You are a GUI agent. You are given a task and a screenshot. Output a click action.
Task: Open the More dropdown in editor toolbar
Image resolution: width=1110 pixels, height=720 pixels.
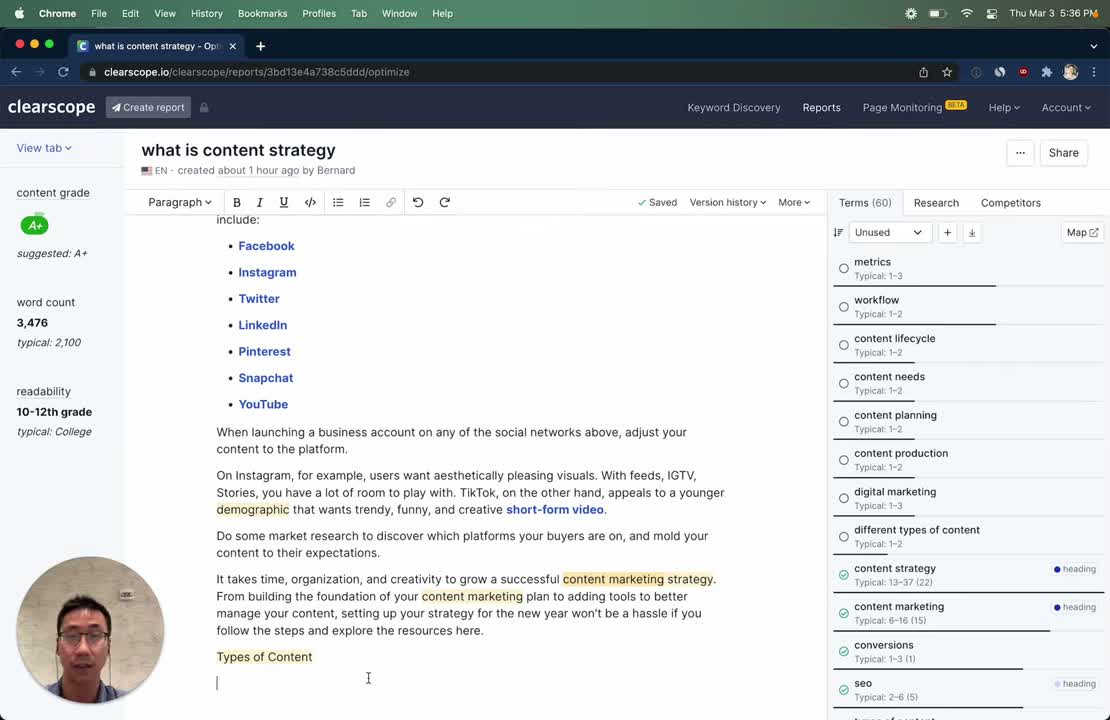tap(794, 202)
